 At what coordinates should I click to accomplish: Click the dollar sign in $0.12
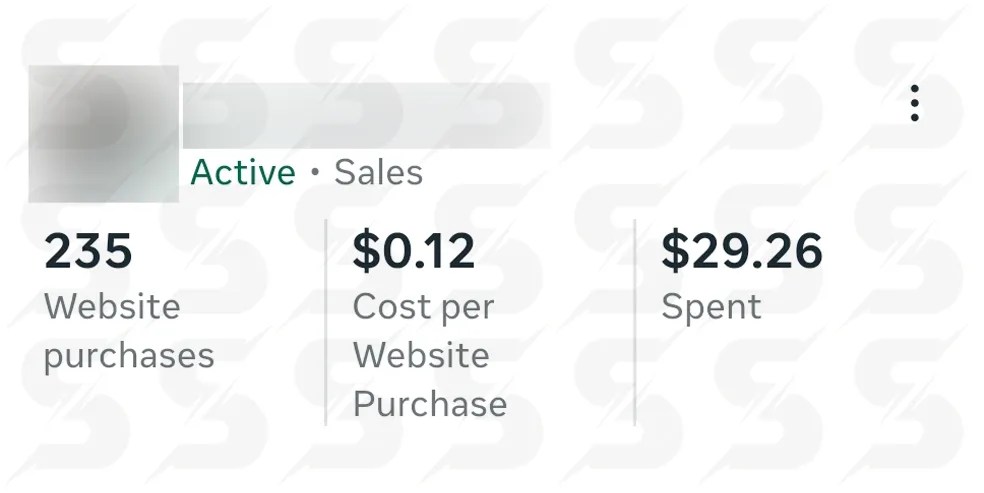366,250
